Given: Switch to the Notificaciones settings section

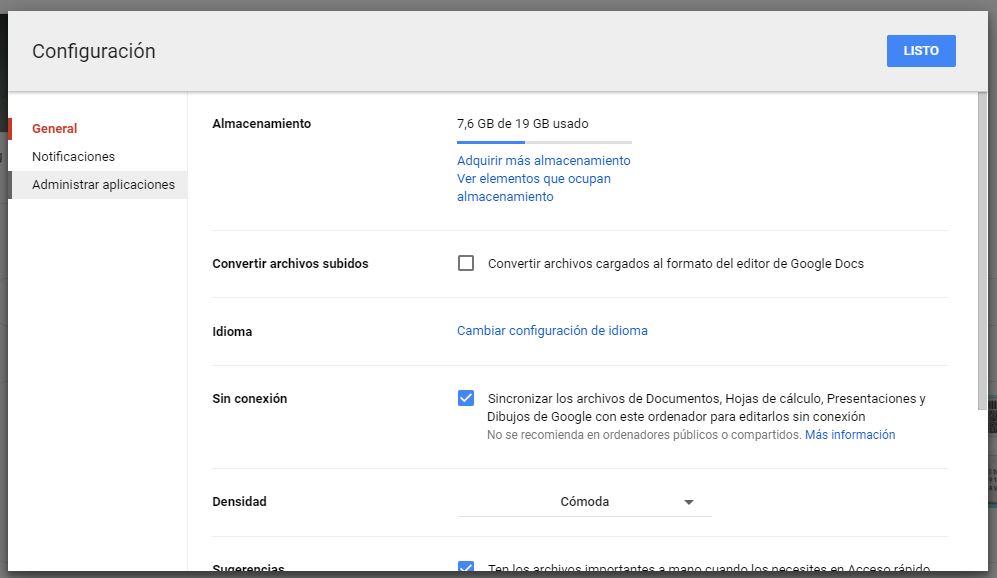Looking at the screenshot, I should tap(73, 156).
